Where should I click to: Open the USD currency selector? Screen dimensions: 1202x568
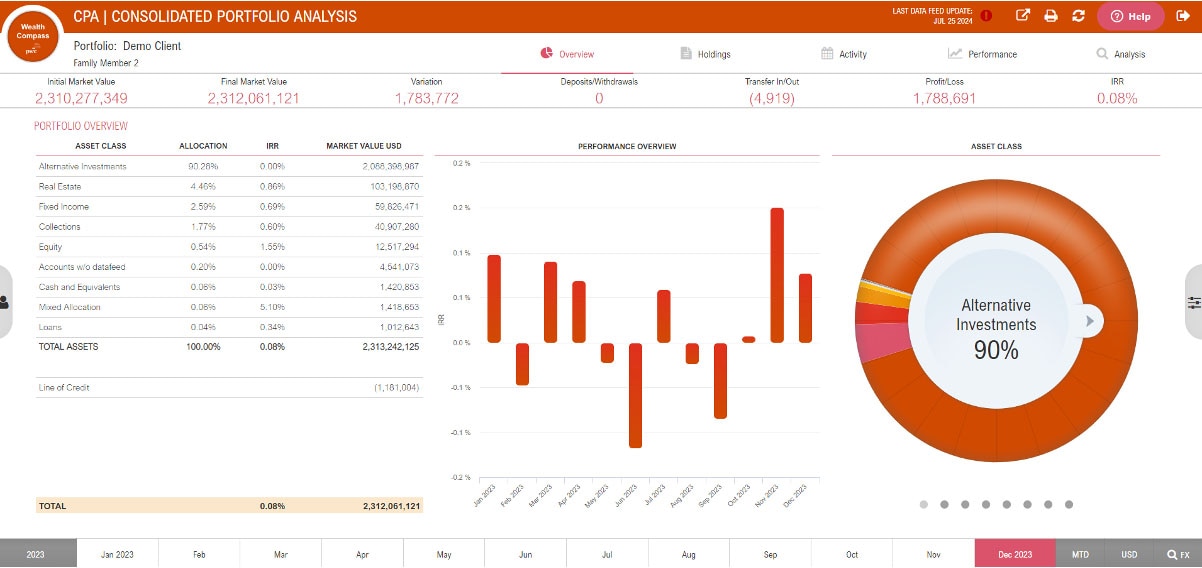1129,554
